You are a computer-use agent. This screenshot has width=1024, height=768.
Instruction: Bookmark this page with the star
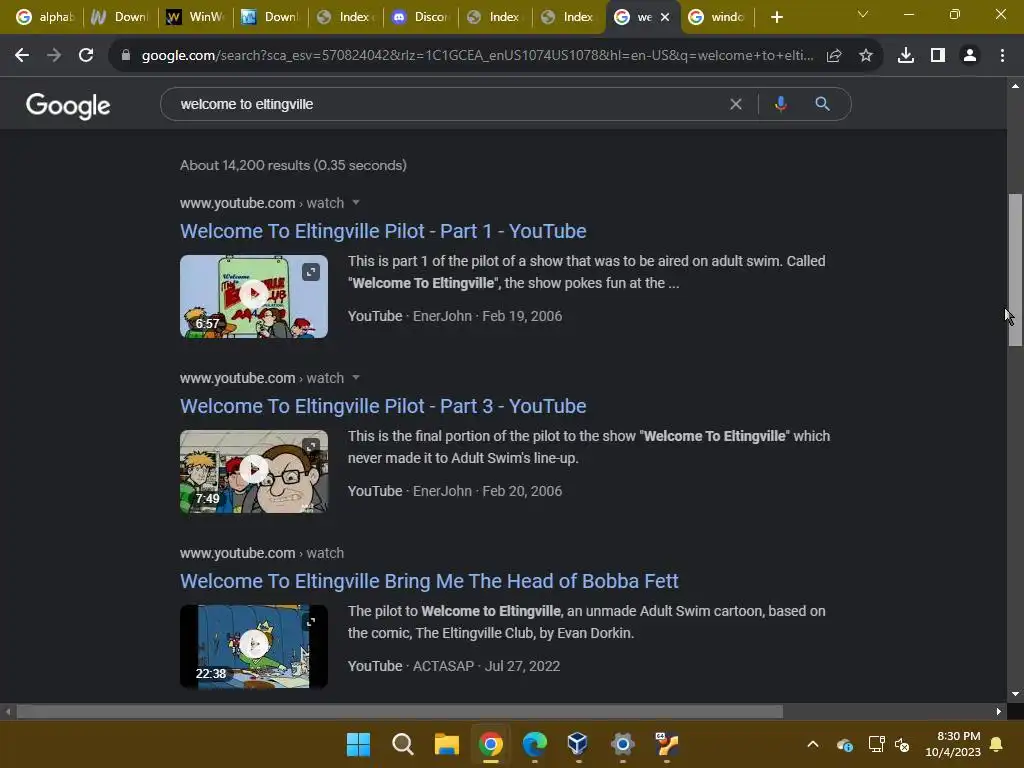pyautogui.click(x=866, y=56)
